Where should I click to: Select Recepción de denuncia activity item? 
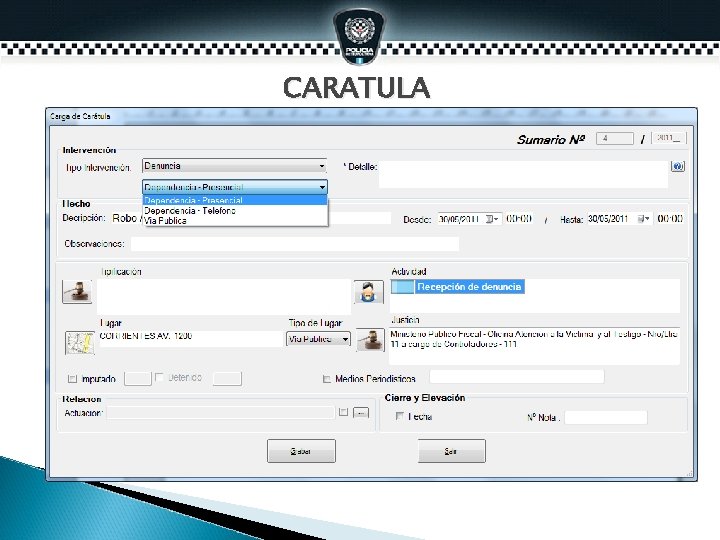[457, 287]
